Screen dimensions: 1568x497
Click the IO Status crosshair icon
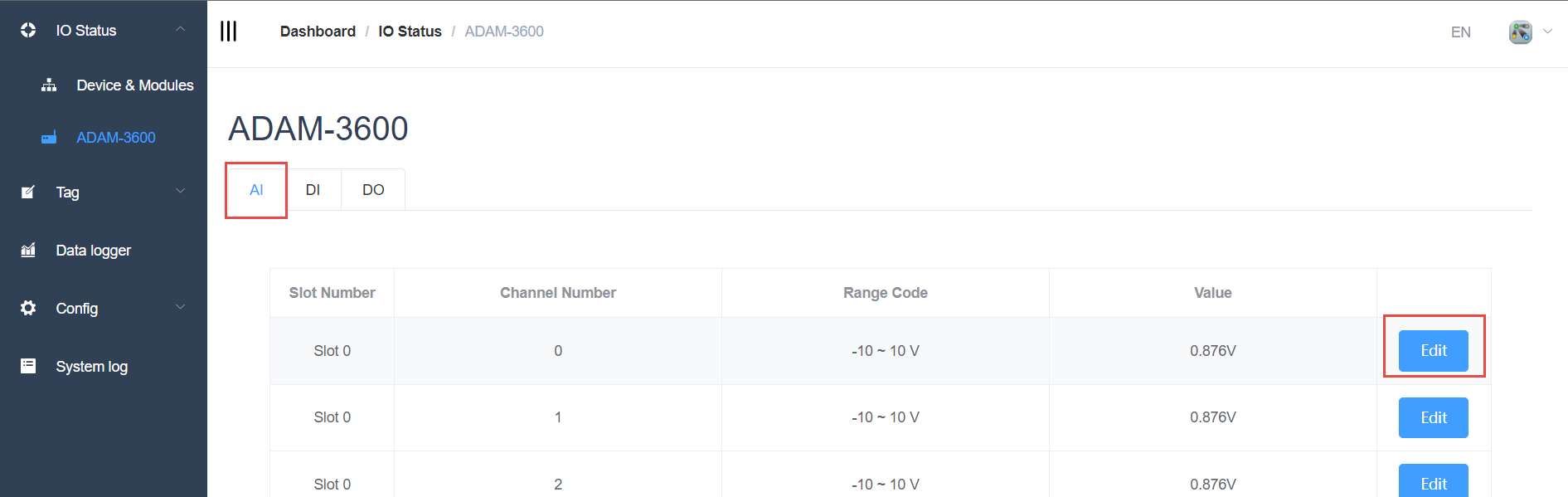28,31
